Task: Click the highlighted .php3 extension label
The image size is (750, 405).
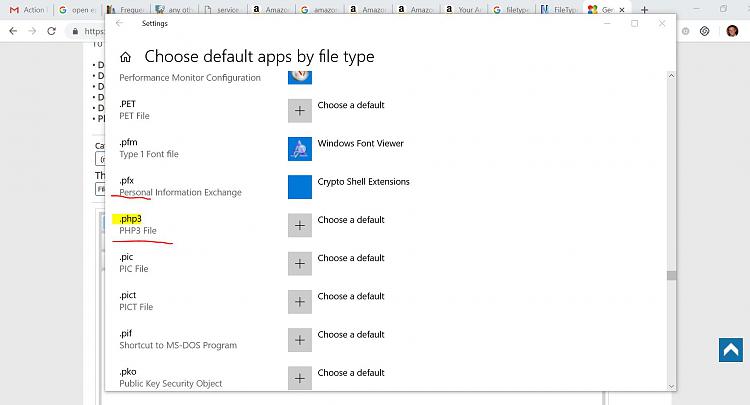Action: point(130,219)
